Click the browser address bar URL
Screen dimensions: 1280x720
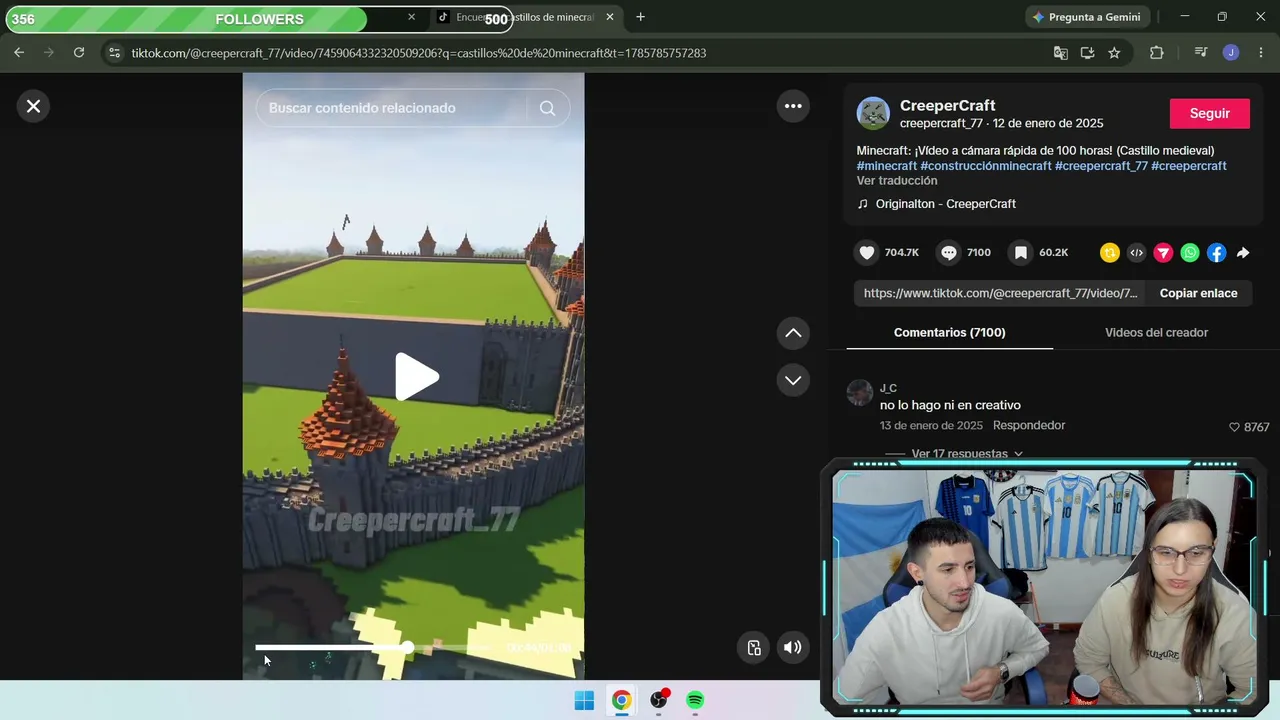click(419, 53)
